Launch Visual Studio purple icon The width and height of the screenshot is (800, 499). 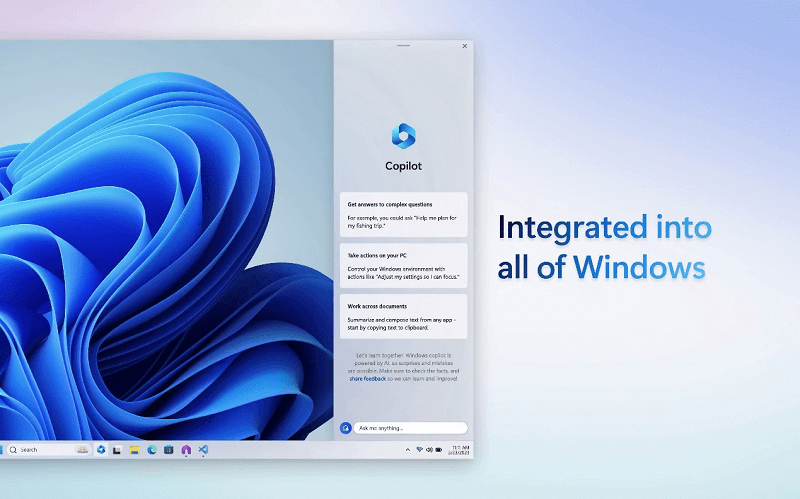(186, 450)
